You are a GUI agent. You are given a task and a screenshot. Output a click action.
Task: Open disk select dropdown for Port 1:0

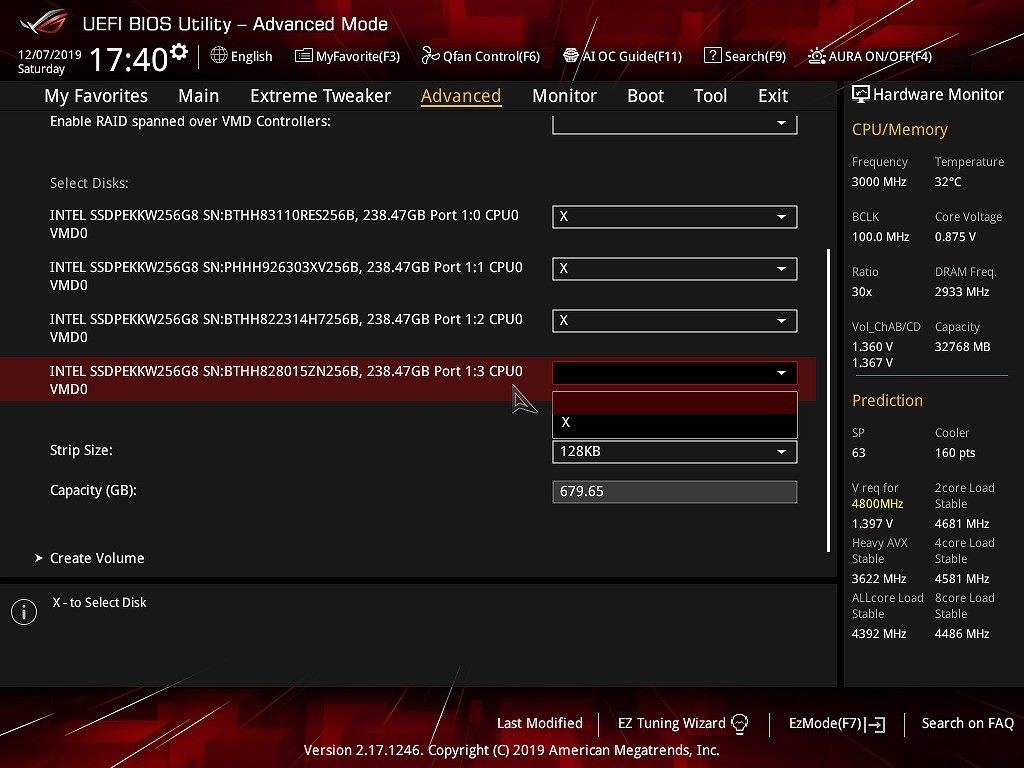coord(674,217)
